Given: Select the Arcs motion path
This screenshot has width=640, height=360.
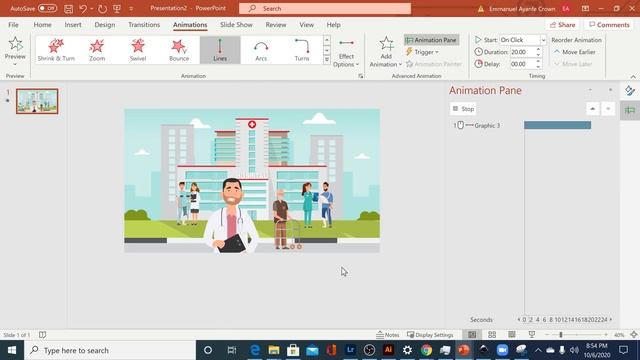Looking at the screenshot, I should tap(261, 50).
